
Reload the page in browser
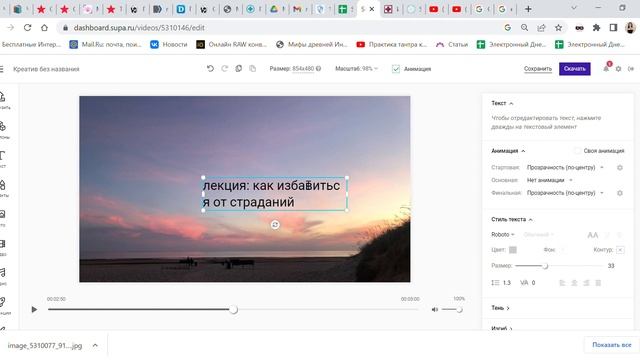coord(27,28)
